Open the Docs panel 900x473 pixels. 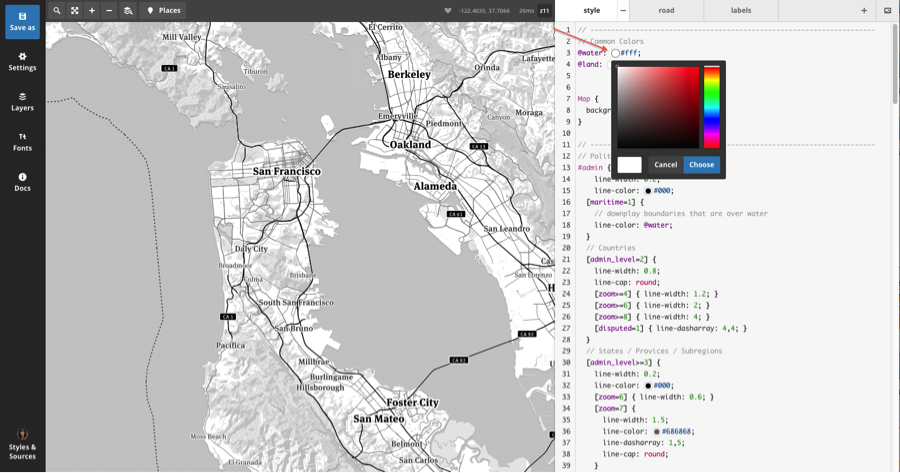[22, 182]
